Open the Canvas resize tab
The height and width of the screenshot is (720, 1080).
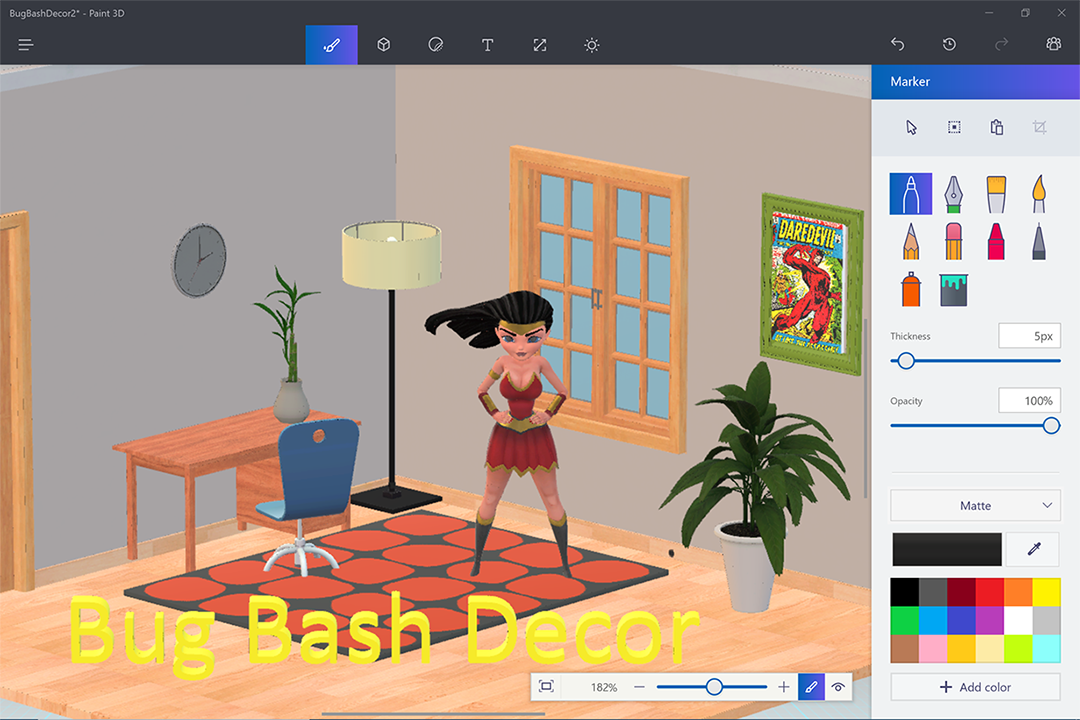point(539,45)
